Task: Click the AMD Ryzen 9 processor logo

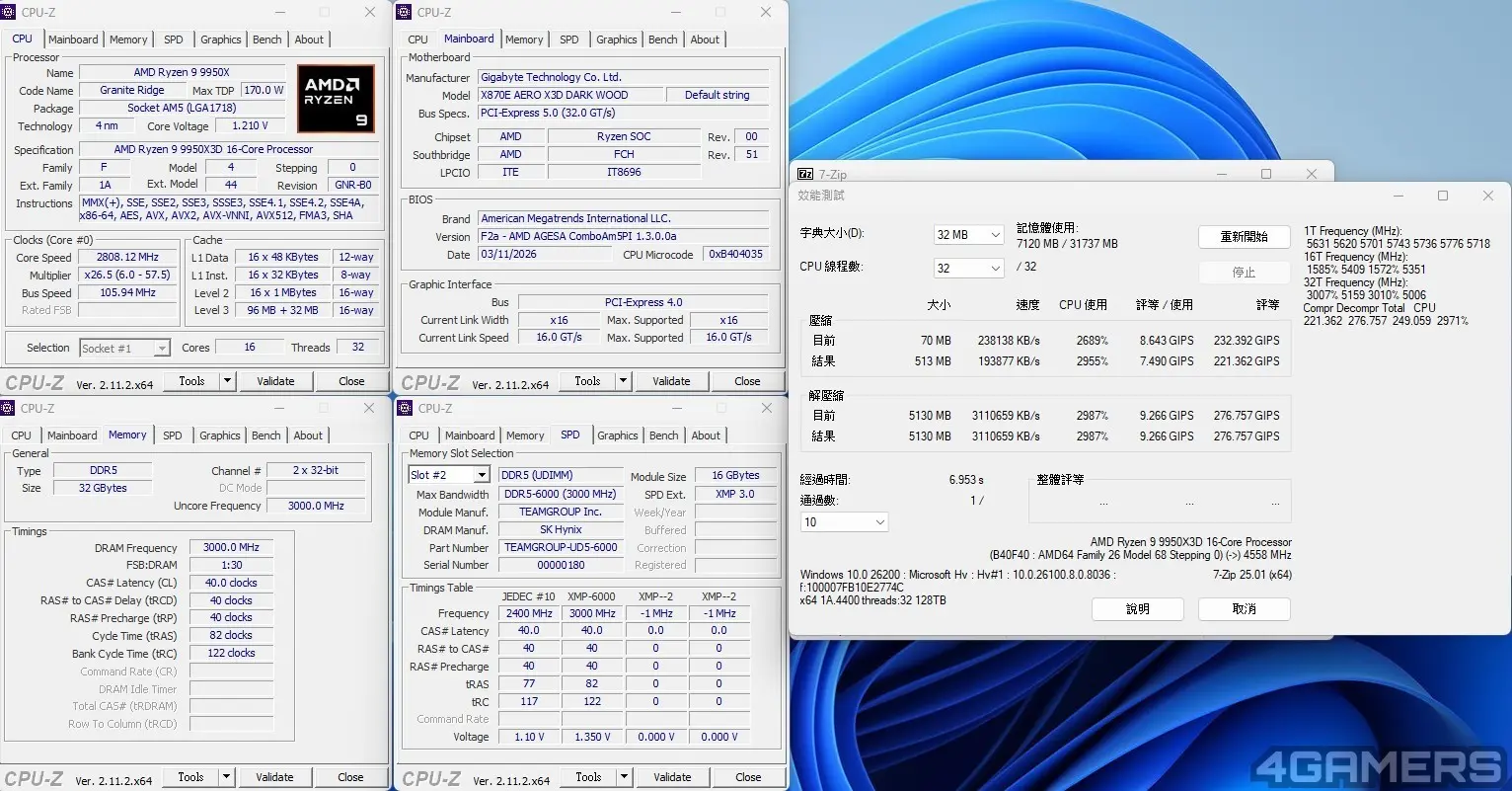Action: 337,99
